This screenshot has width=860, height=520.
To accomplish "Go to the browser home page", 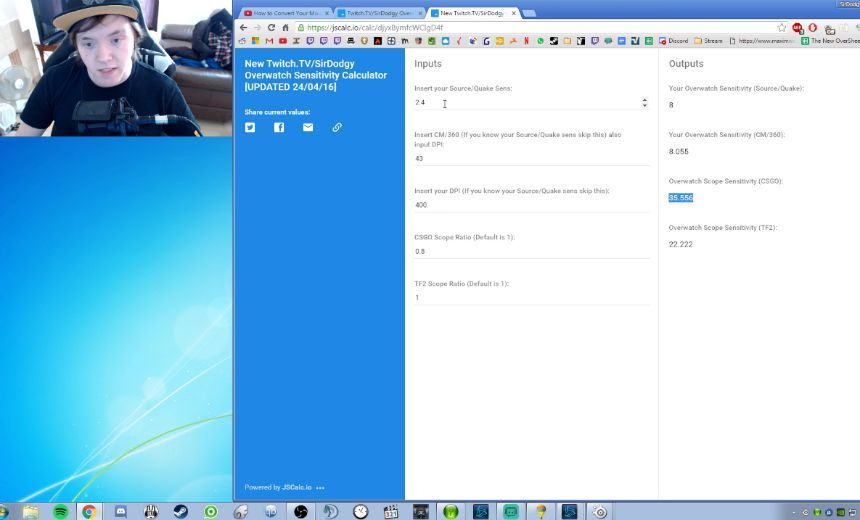I will point(285,28).
